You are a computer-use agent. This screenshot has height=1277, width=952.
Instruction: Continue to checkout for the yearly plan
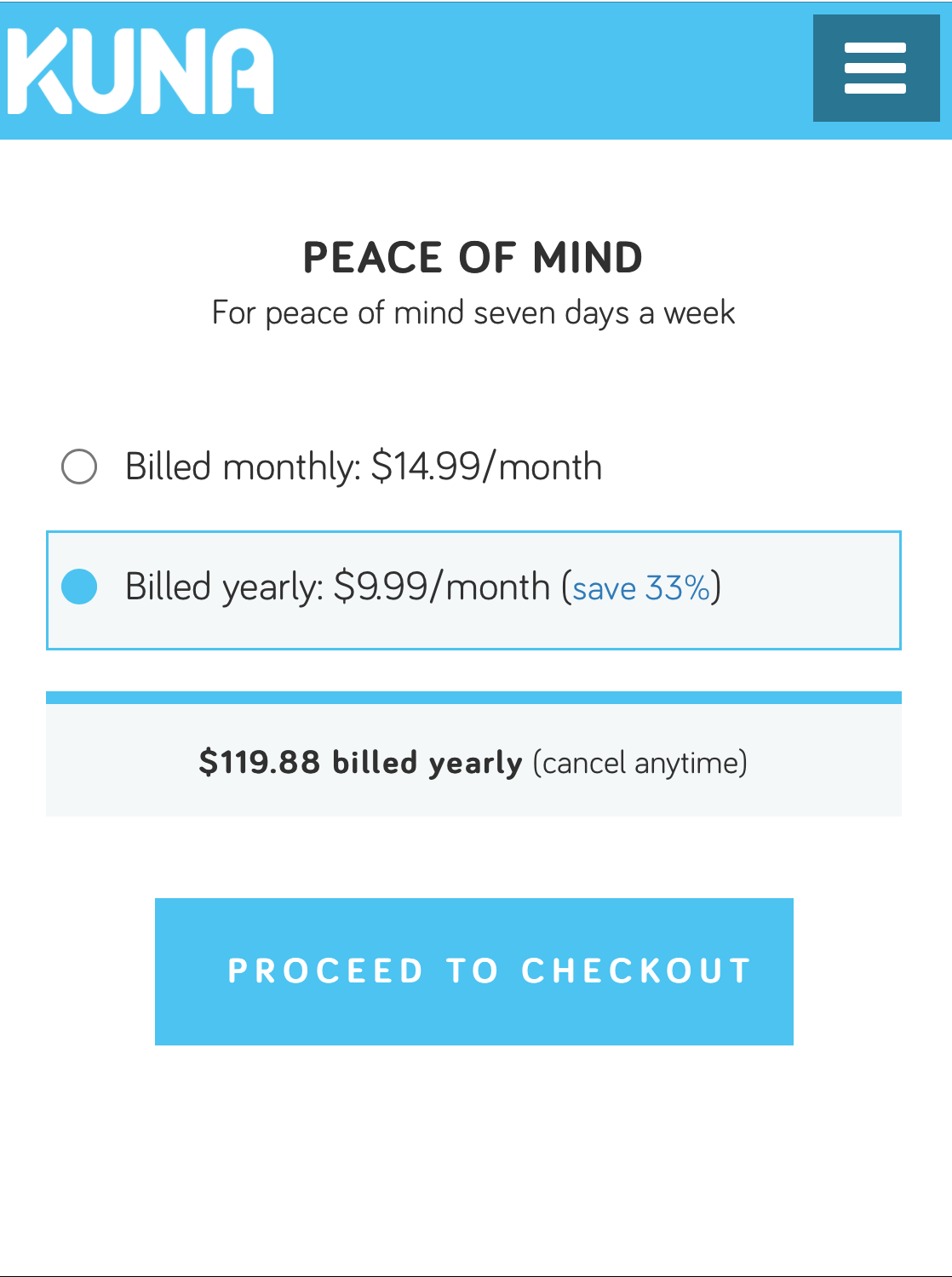[x=474, y=970]
